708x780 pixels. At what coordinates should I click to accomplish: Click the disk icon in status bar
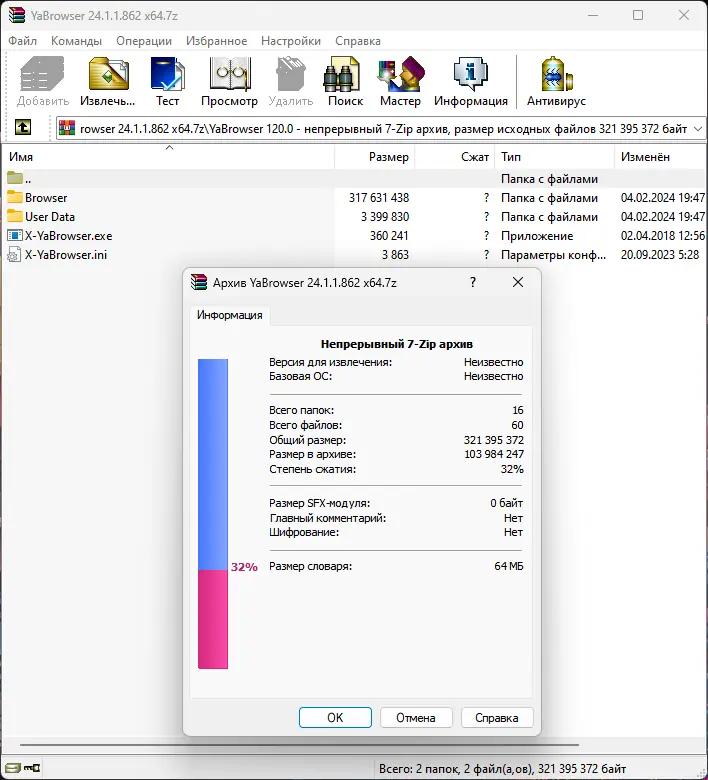[12, 768]
